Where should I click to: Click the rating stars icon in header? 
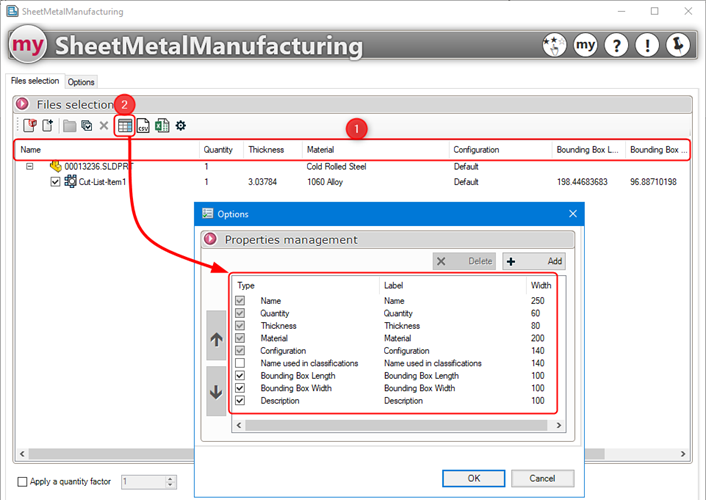coord(554,45)
